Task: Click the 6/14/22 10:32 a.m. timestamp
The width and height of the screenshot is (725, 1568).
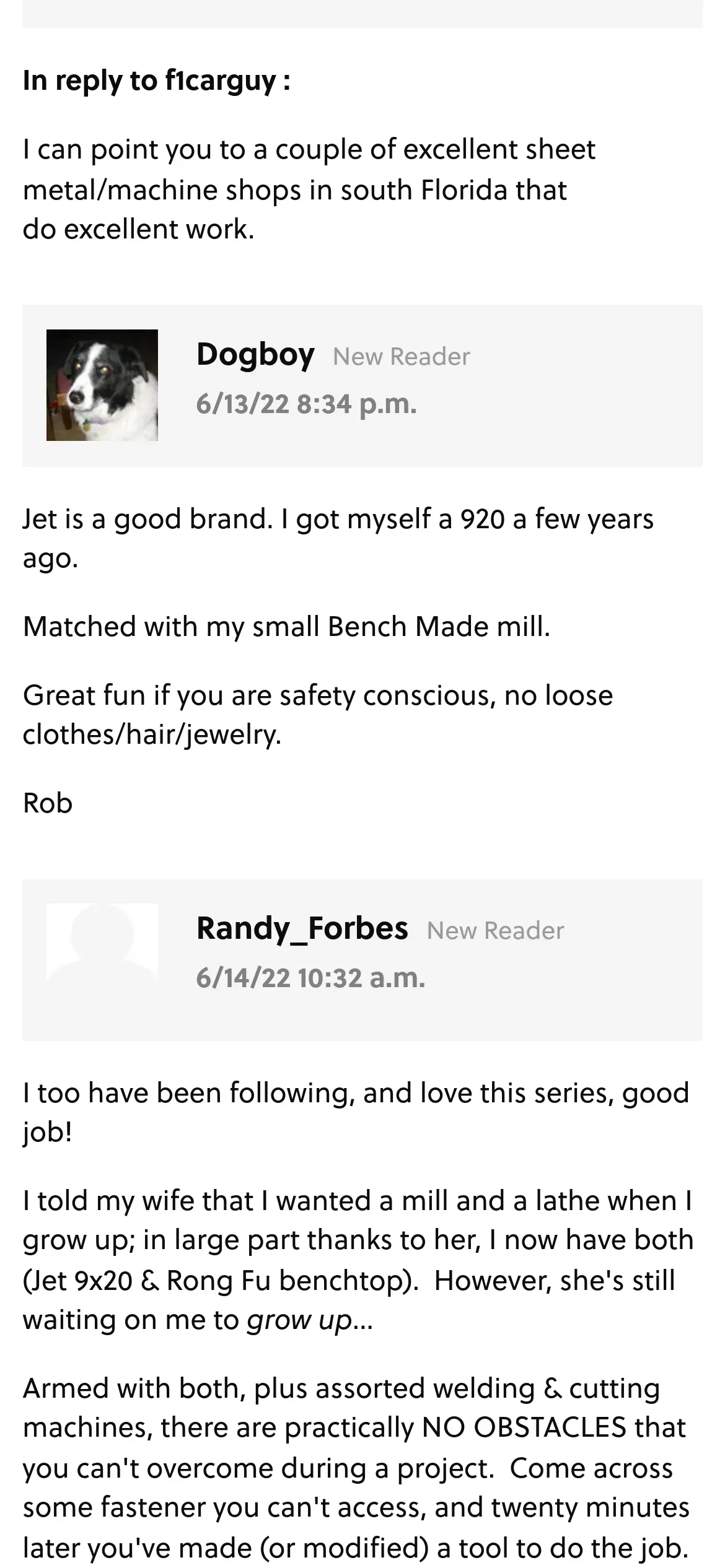Action: (310, 978)
